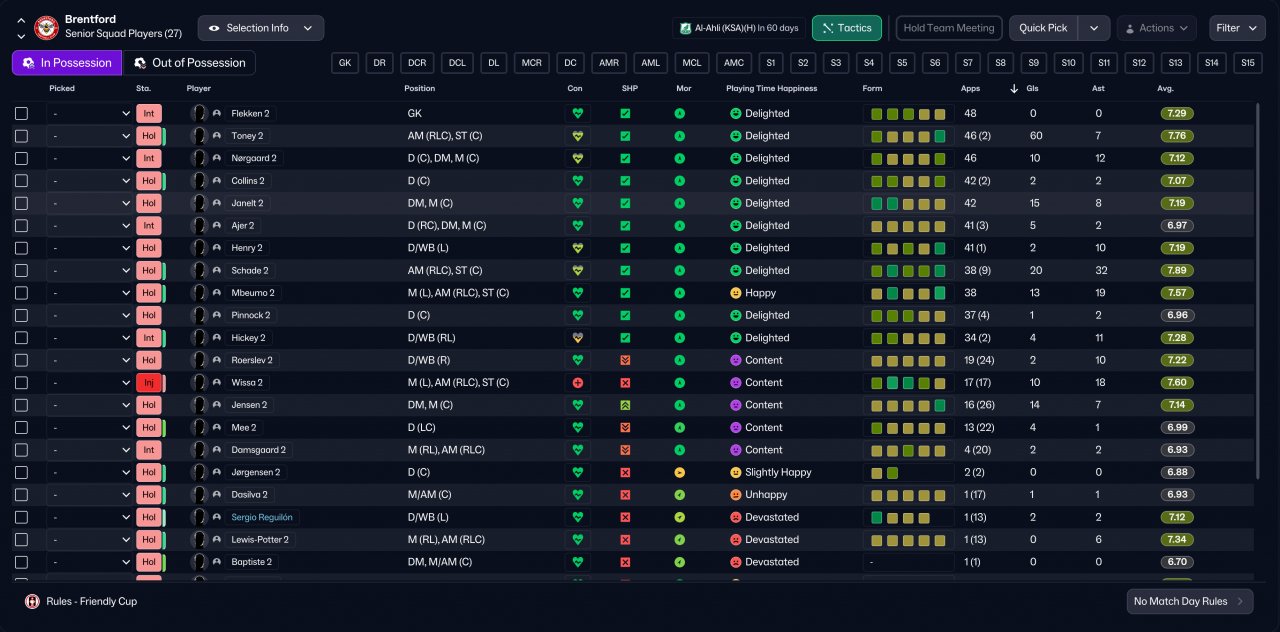Click the Al-Ahli next fixture badge
This screenshot has width=1280, height=632.
[x=684, y=28]
